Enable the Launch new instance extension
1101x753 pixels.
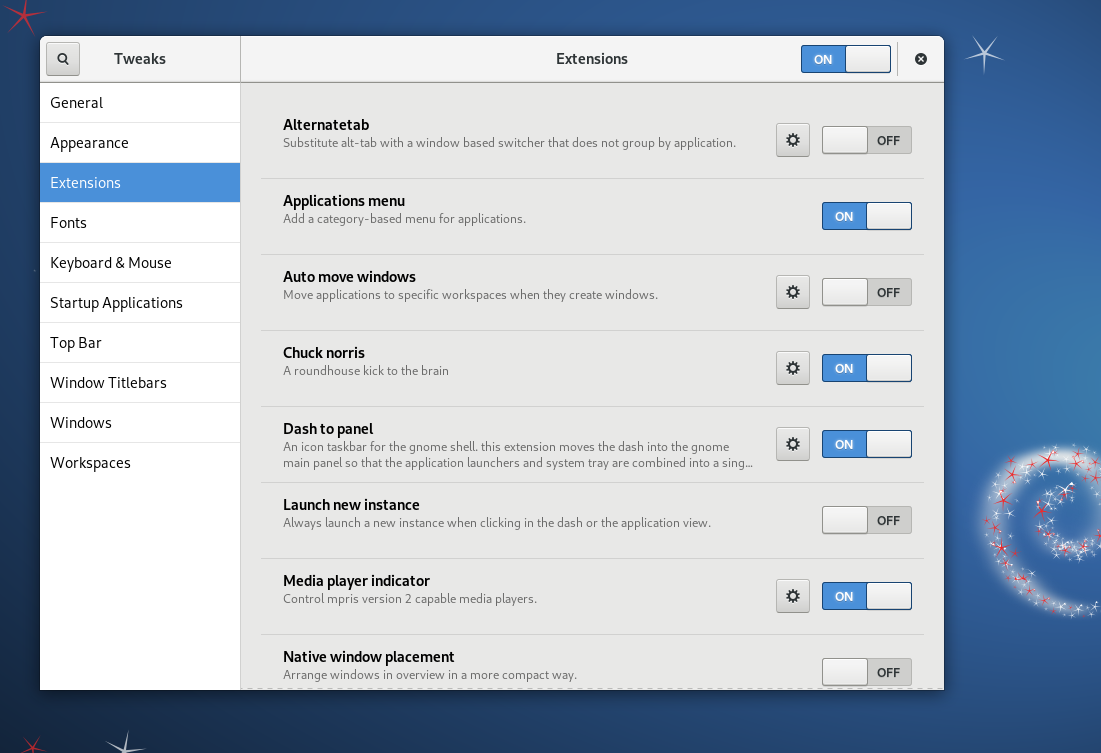tap(866, 520)
